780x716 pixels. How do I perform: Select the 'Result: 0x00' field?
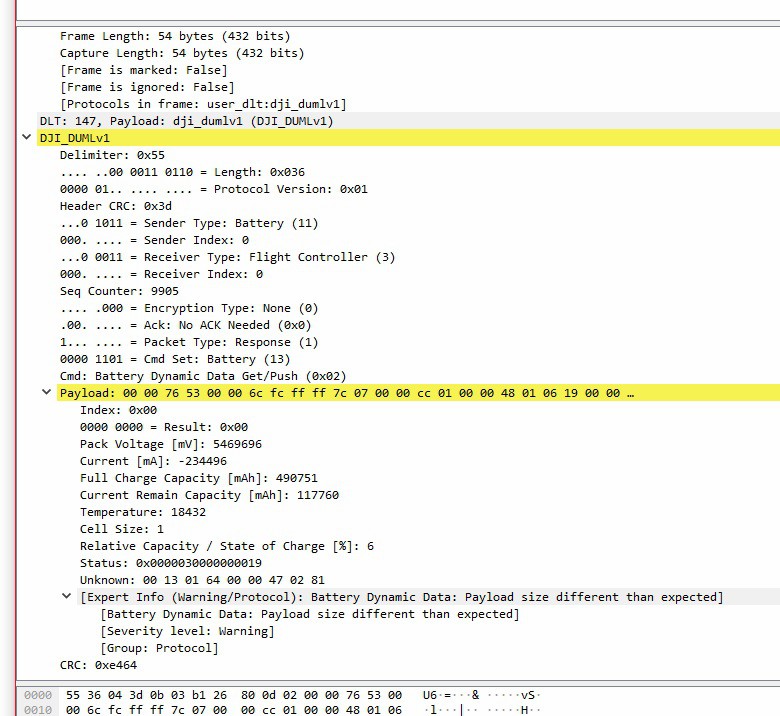(x=164, y=427)
